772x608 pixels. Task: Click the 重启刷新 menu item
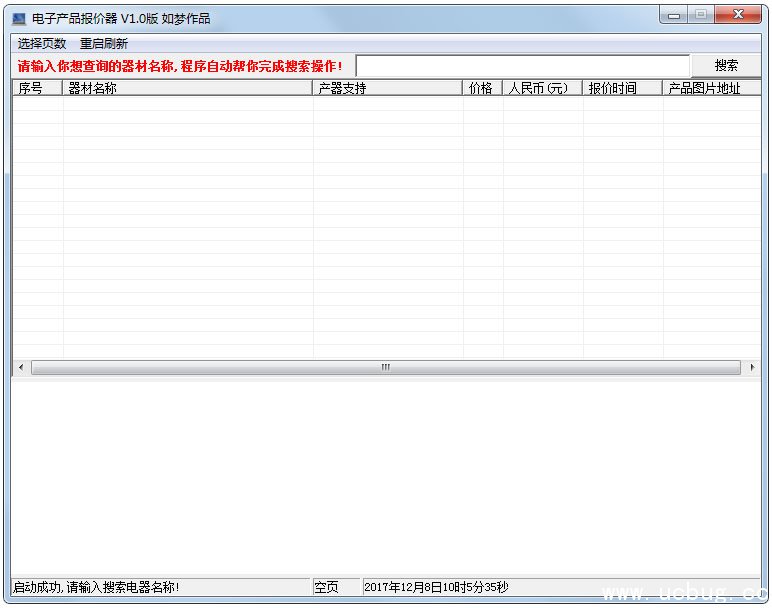tap(104, 44)
